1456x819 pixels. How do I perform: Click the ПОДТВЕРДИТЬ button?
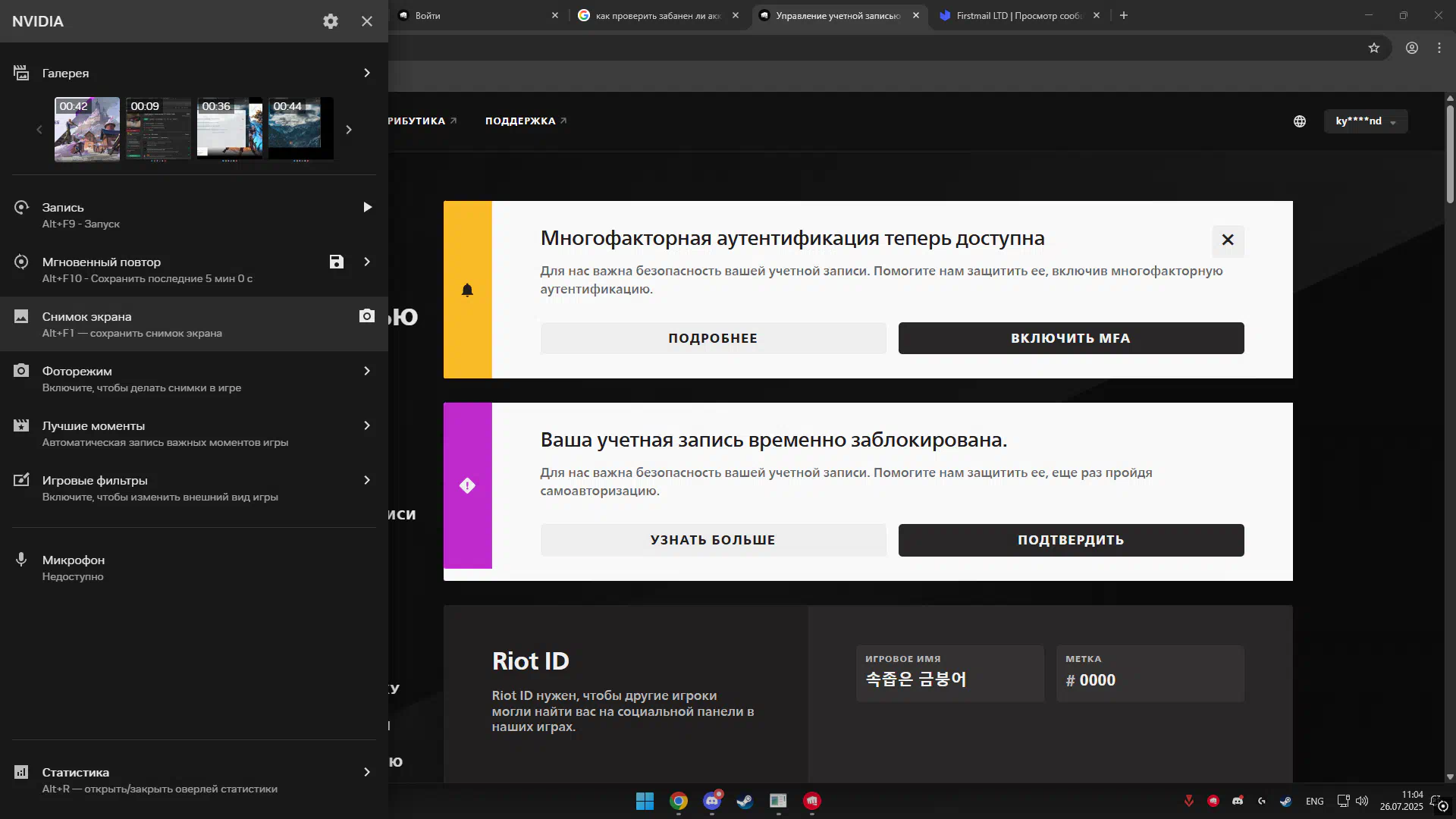coord(1071,540)
